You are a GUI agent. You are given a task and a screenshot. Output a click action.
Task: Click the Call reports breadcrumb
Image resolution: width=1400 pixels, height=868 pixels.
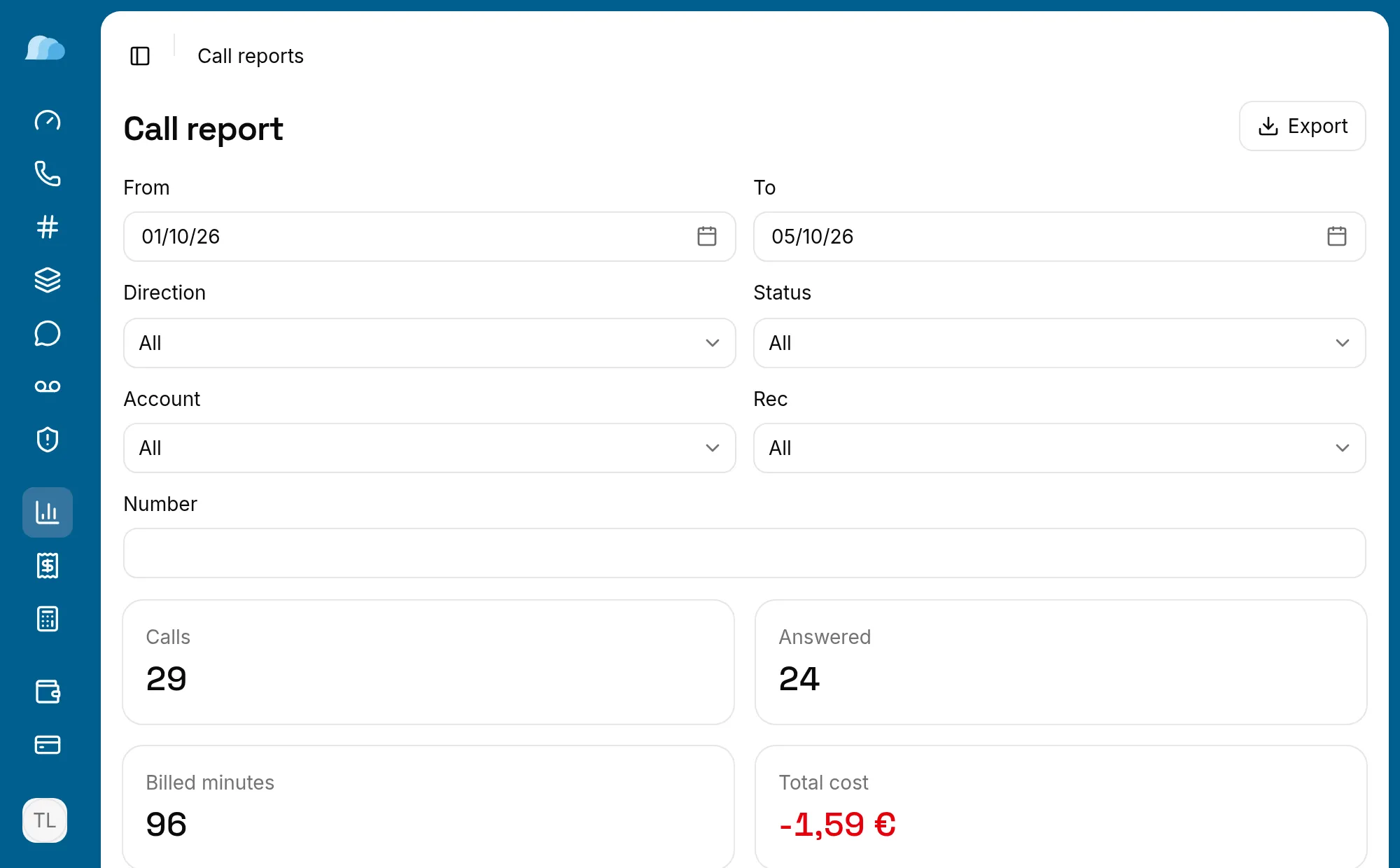pos(251,56)
